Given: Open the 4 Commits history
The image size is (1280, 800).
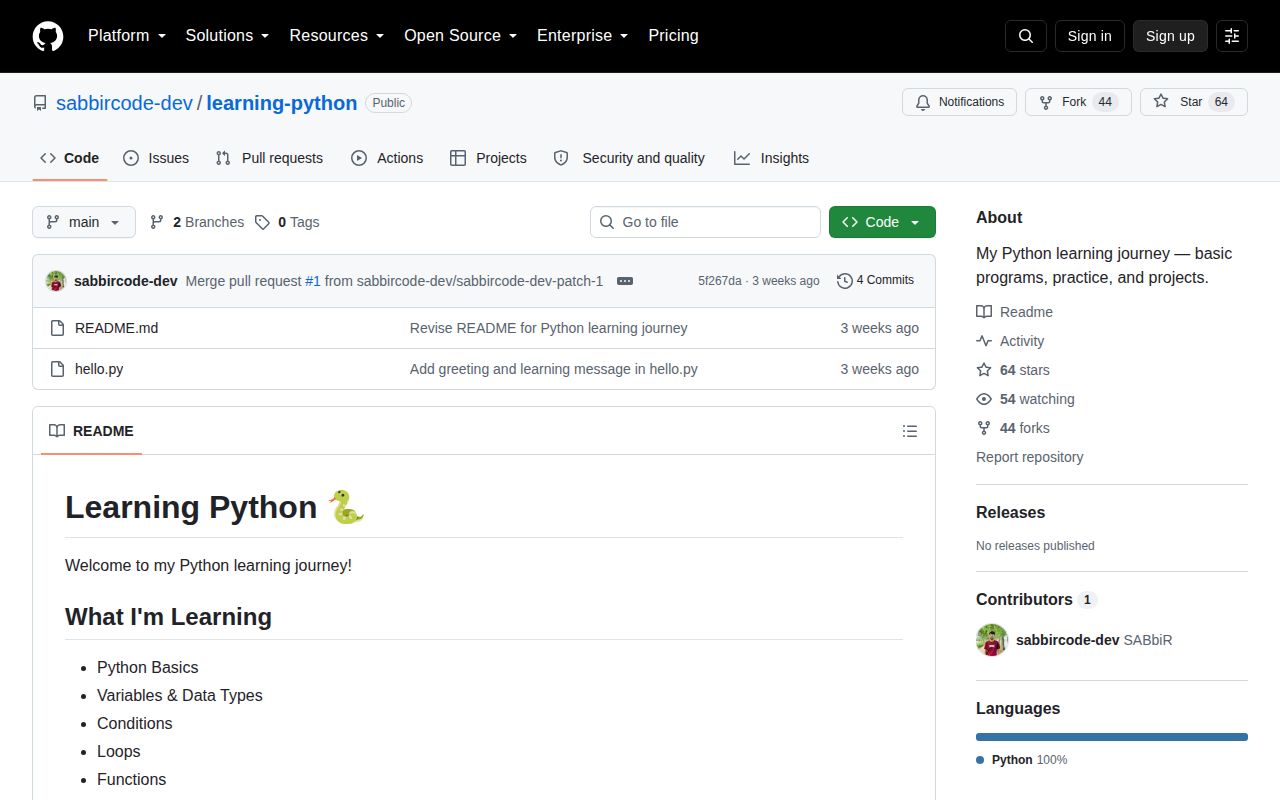Looking at the screenshot, I should (875, 281).
